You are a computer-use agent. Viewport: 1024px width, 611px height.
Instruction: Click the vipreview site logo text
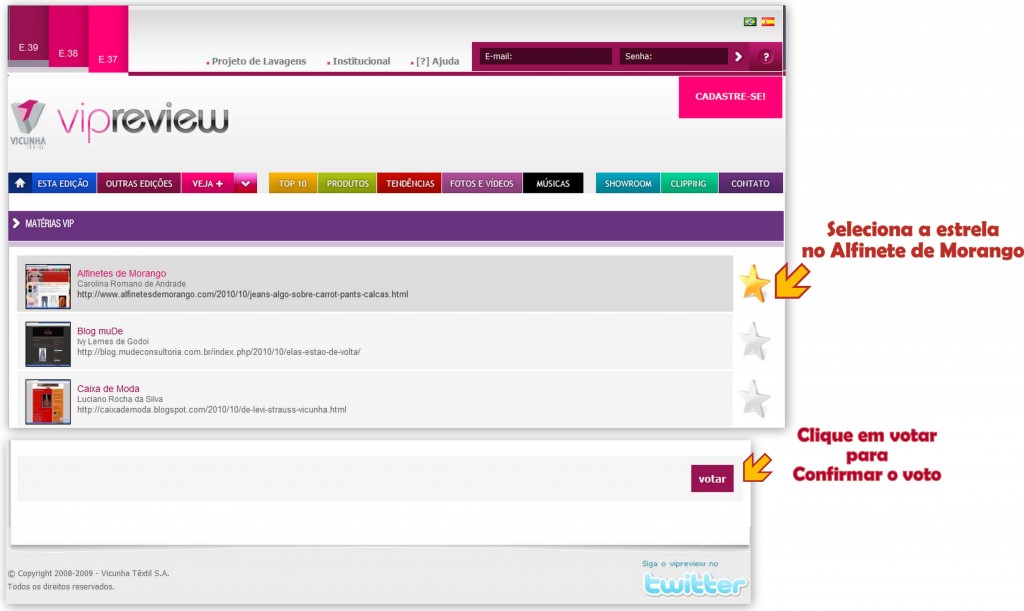pos(143,121)
